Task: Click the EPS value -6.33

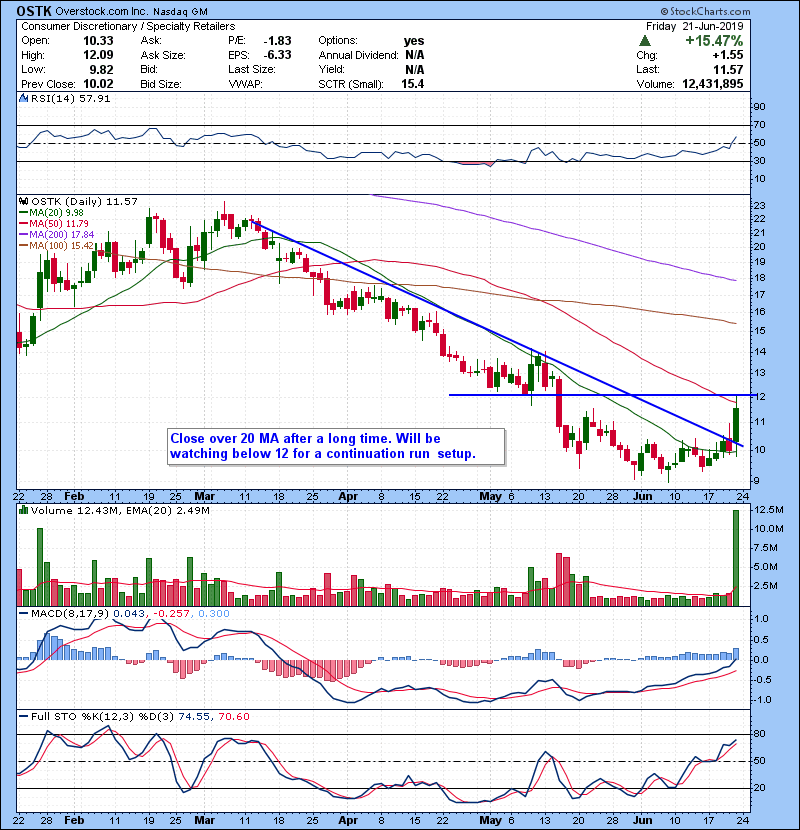Action: pyautogui.click(x=277, y=55)
